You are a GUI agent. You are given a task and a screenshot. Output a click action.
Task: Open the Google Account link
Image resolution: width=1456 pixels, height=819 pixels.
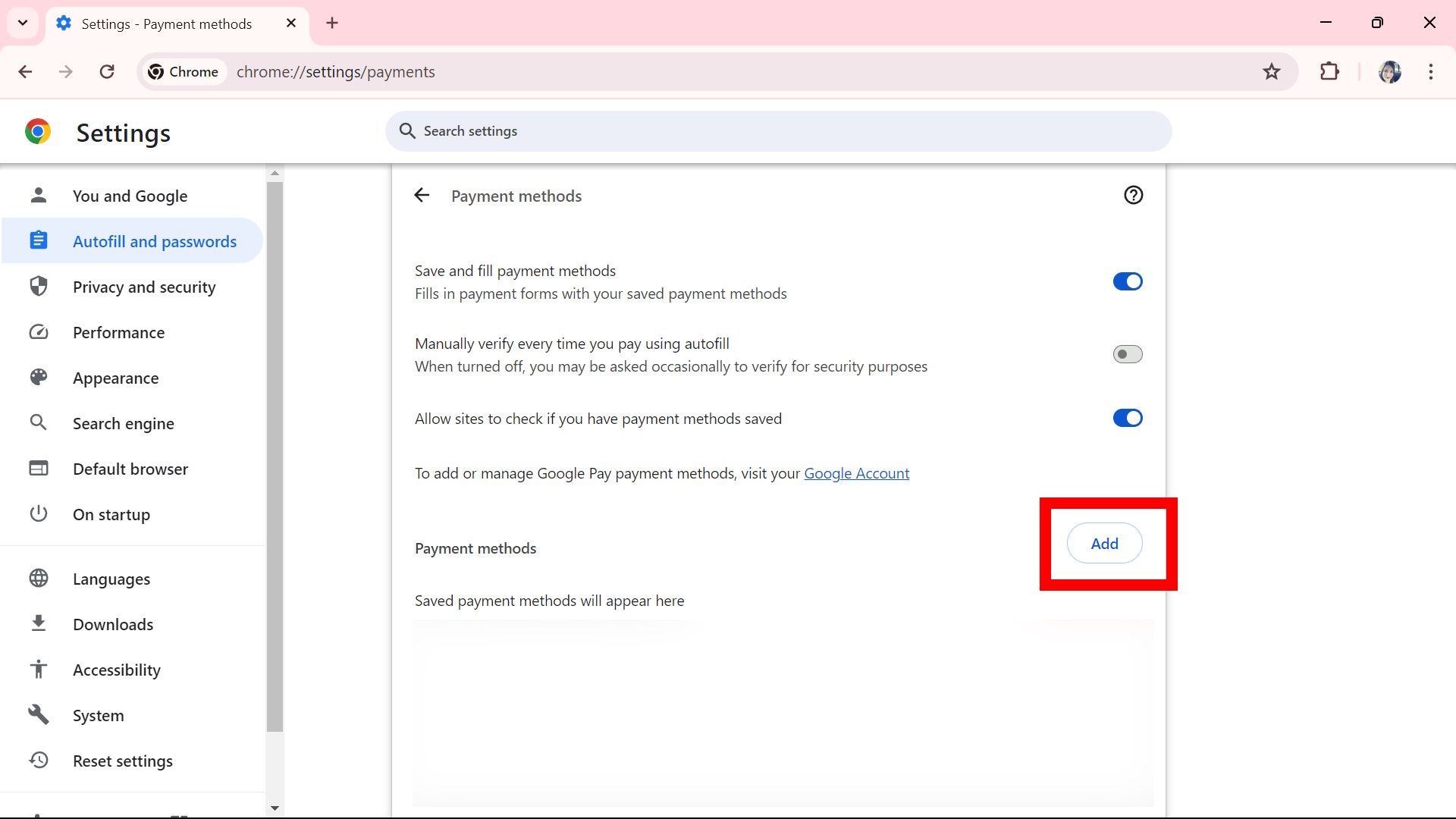point(856,472)
